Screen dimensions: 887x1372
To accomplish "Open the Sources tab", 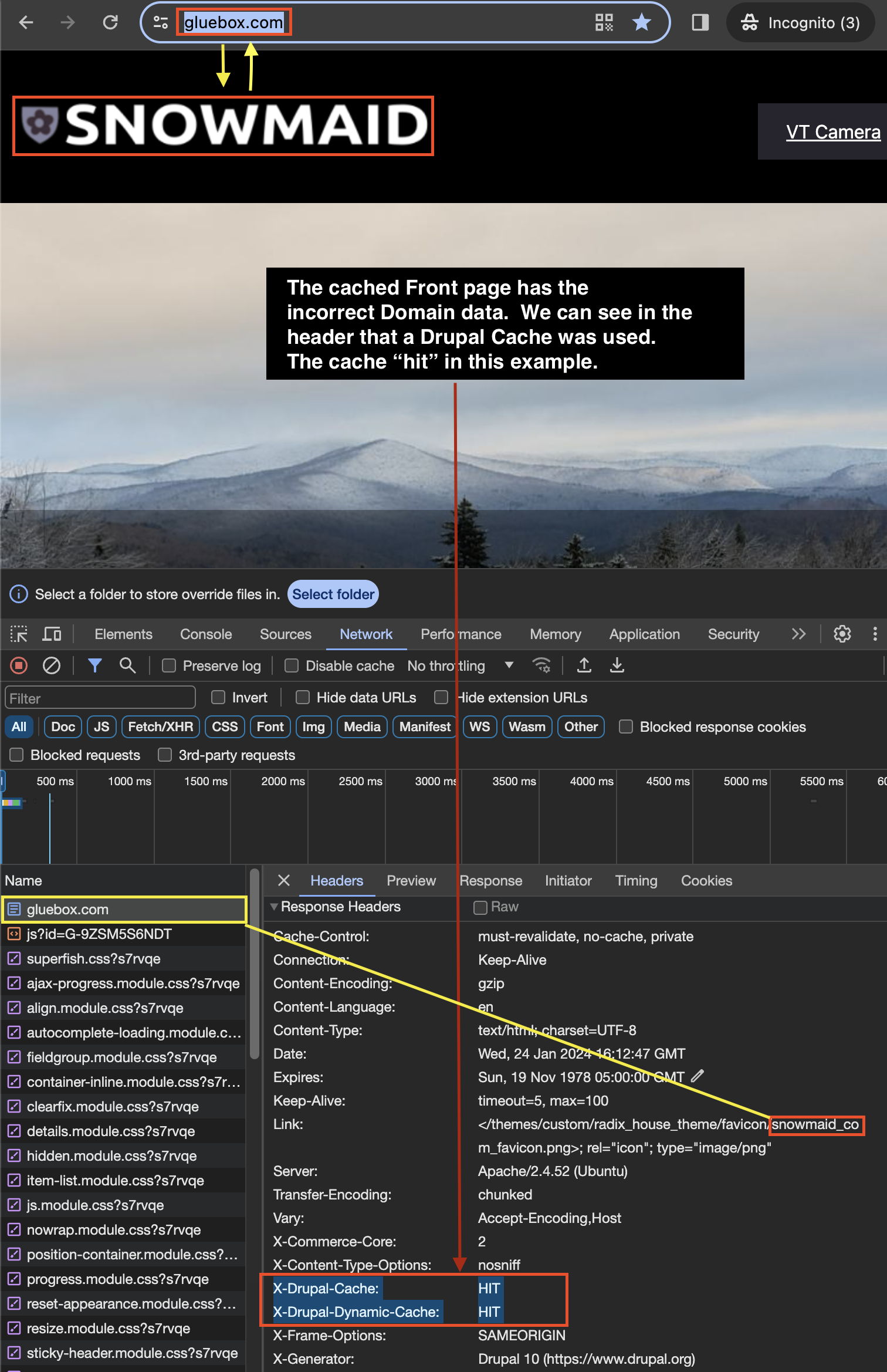I will [286, 634].
